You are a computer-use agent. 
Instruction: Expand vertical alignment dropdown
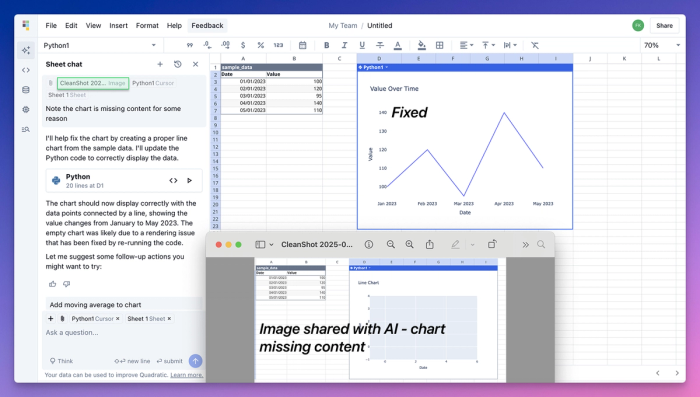point(488,45)
